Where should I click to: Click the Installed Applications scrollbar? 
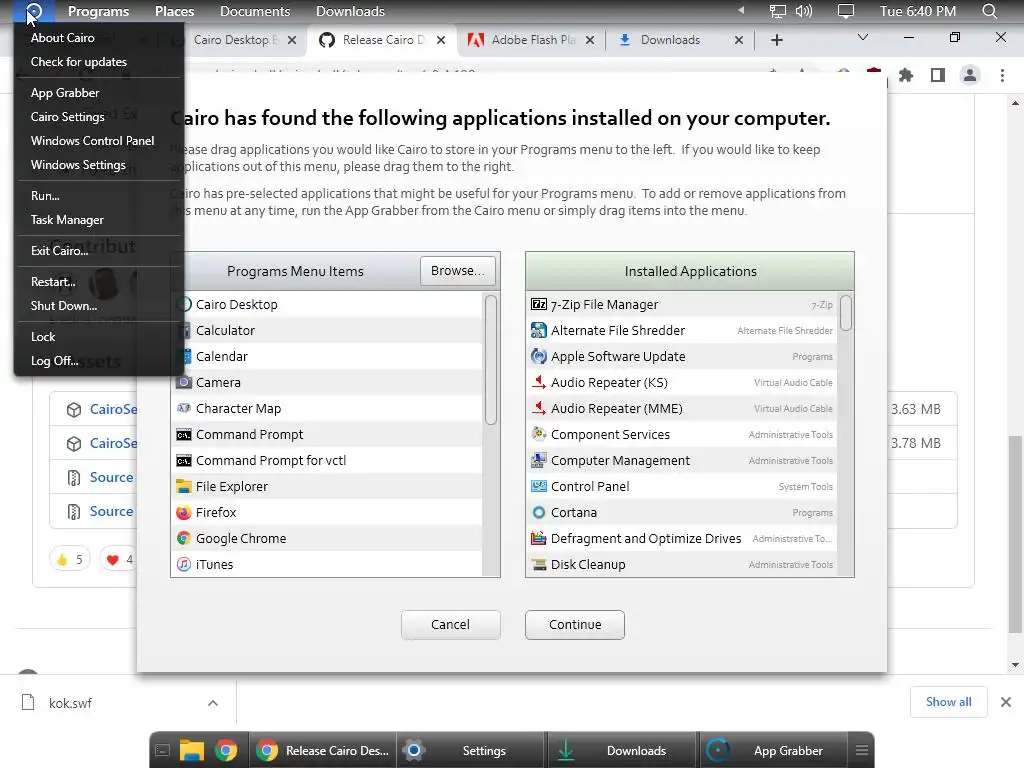click(x=846, y=313)
